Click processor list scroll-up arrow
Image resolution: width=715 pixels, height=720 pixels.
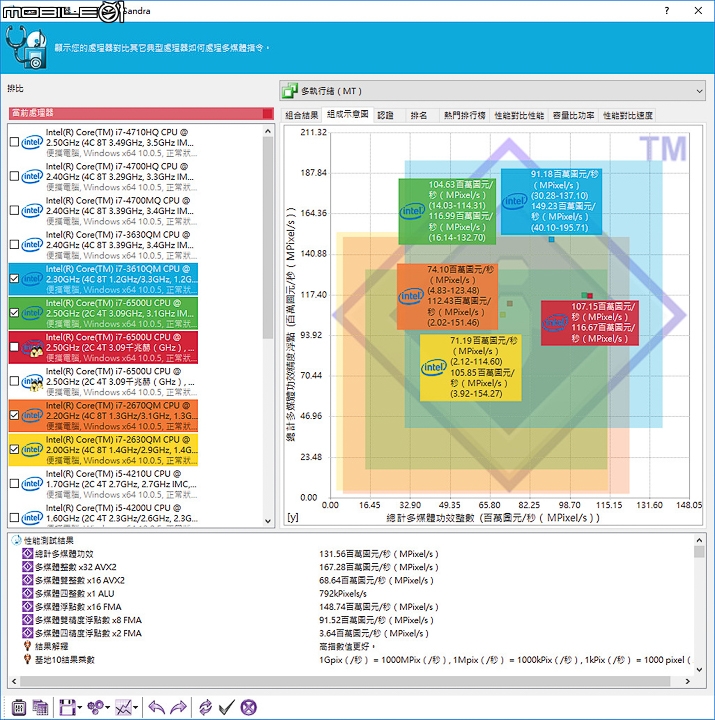[268, 131]
